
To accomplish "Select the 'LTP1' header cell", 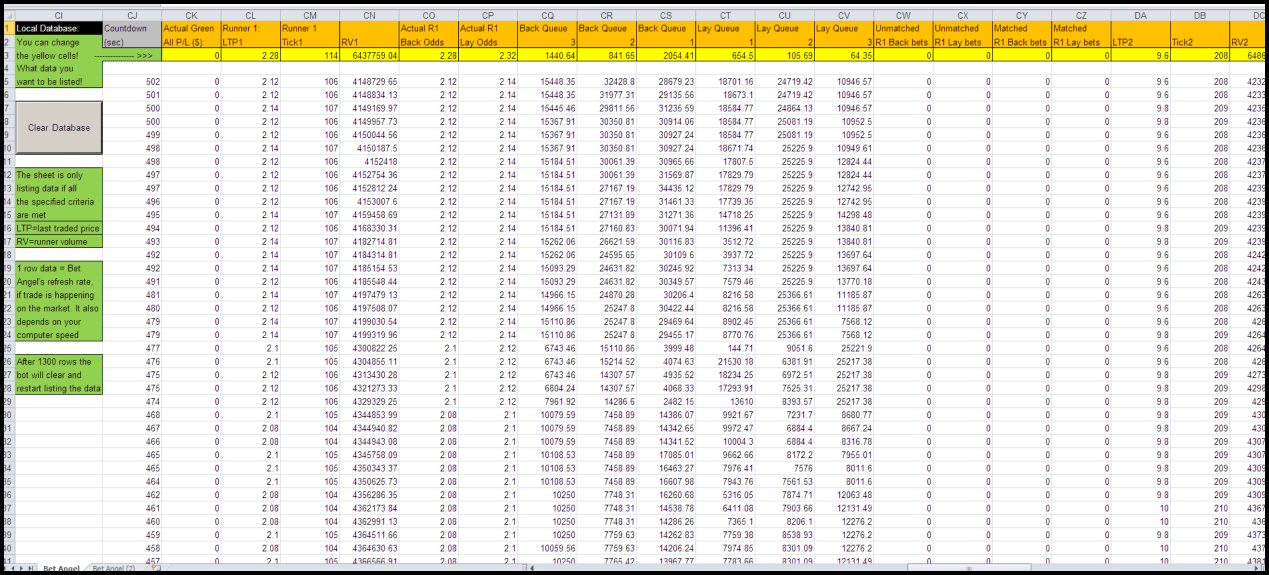I will (250, 43).
